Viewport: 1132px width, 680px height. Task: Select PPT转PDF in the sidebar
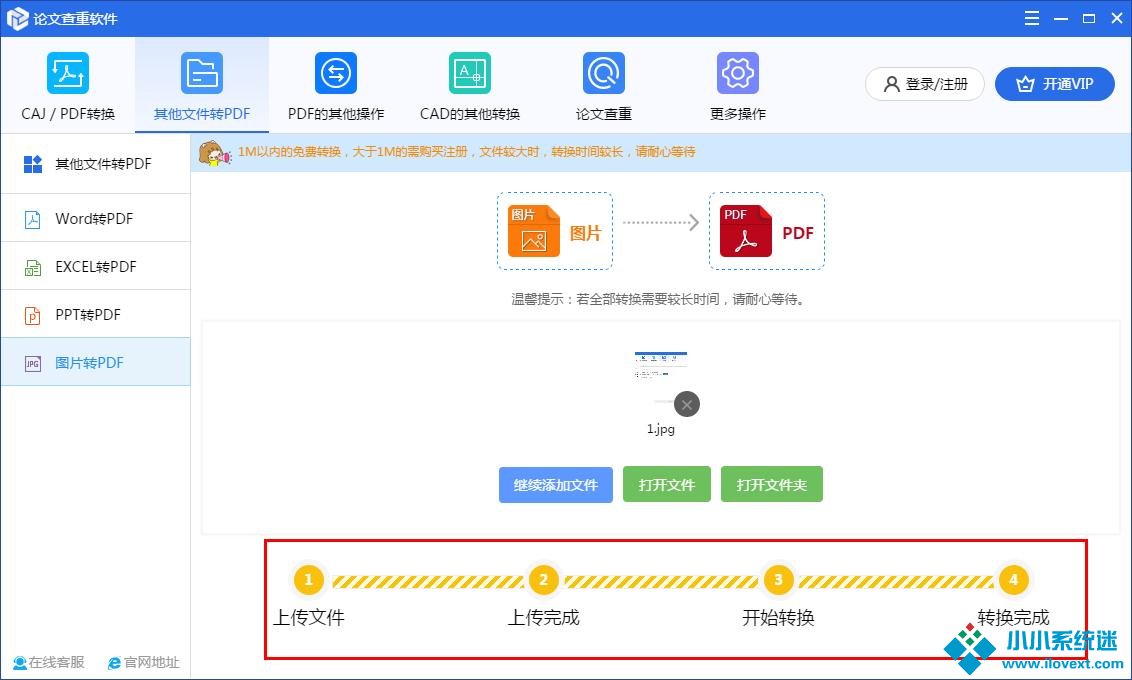[94, 315]
